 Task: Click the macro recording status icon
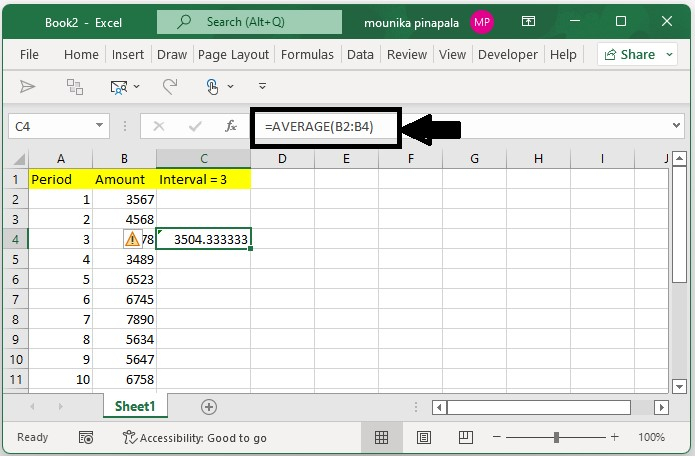click(x=86, y=438)
